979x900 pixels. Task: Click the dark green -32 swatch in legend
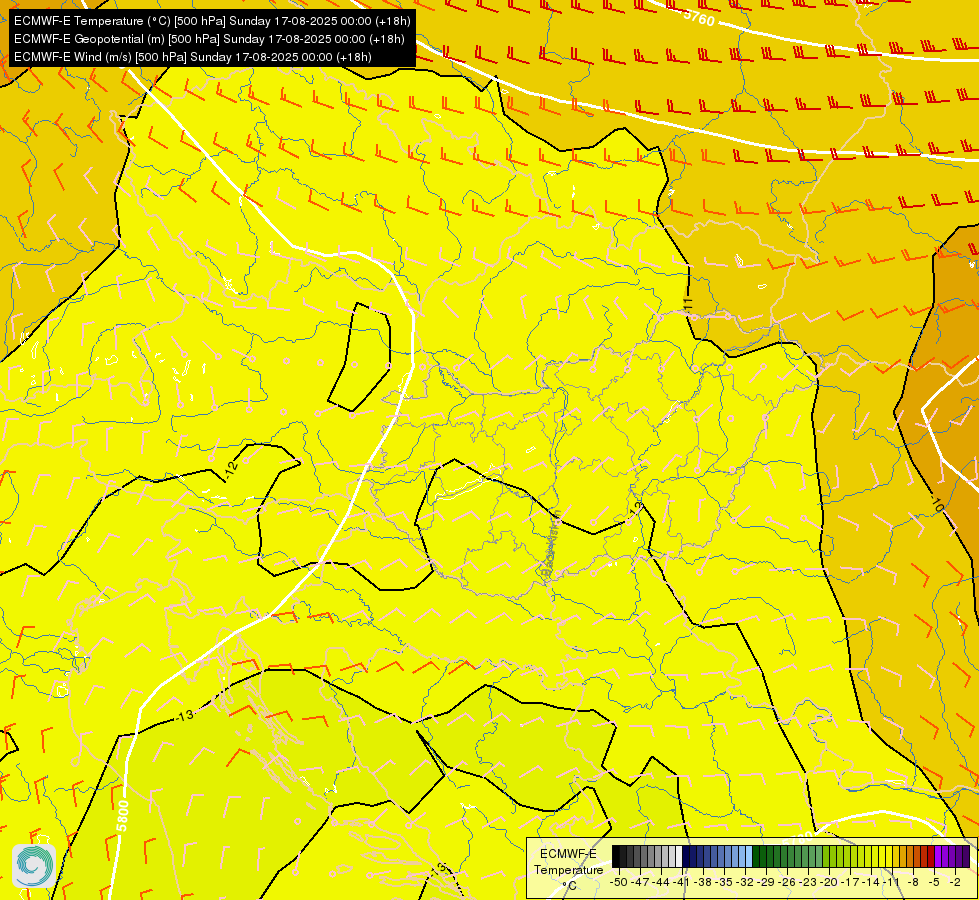756,856
